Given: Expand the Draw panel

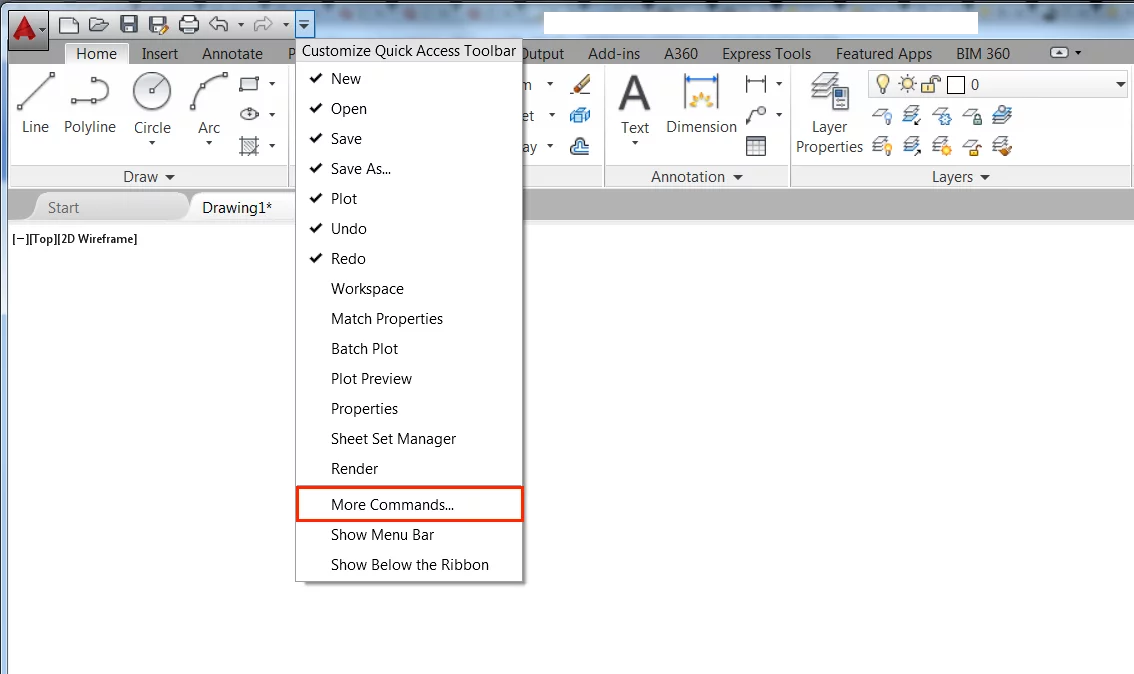Looking at the screenshot, I should click(147, 176).
